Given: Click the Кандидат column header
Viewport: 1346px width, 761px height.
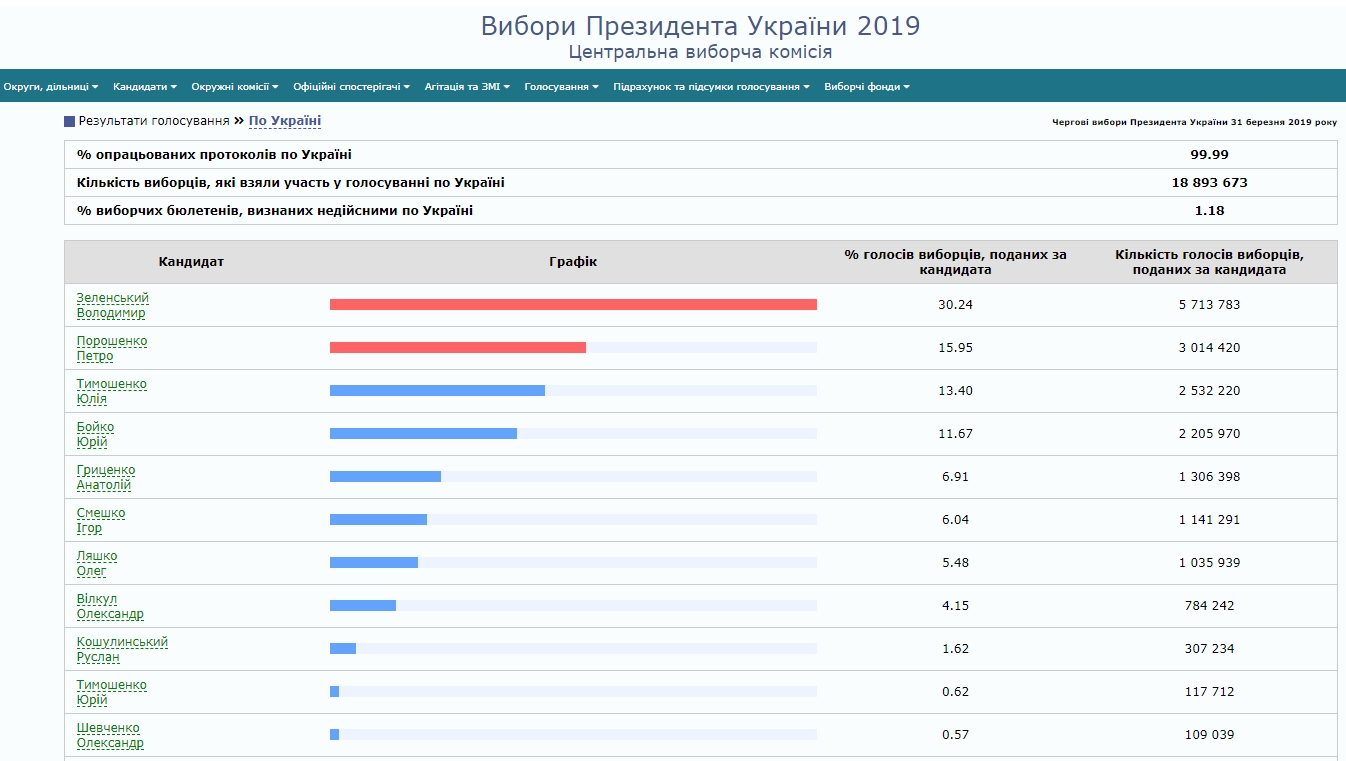Looking at the screenshot, I should (x=191, y=262).
